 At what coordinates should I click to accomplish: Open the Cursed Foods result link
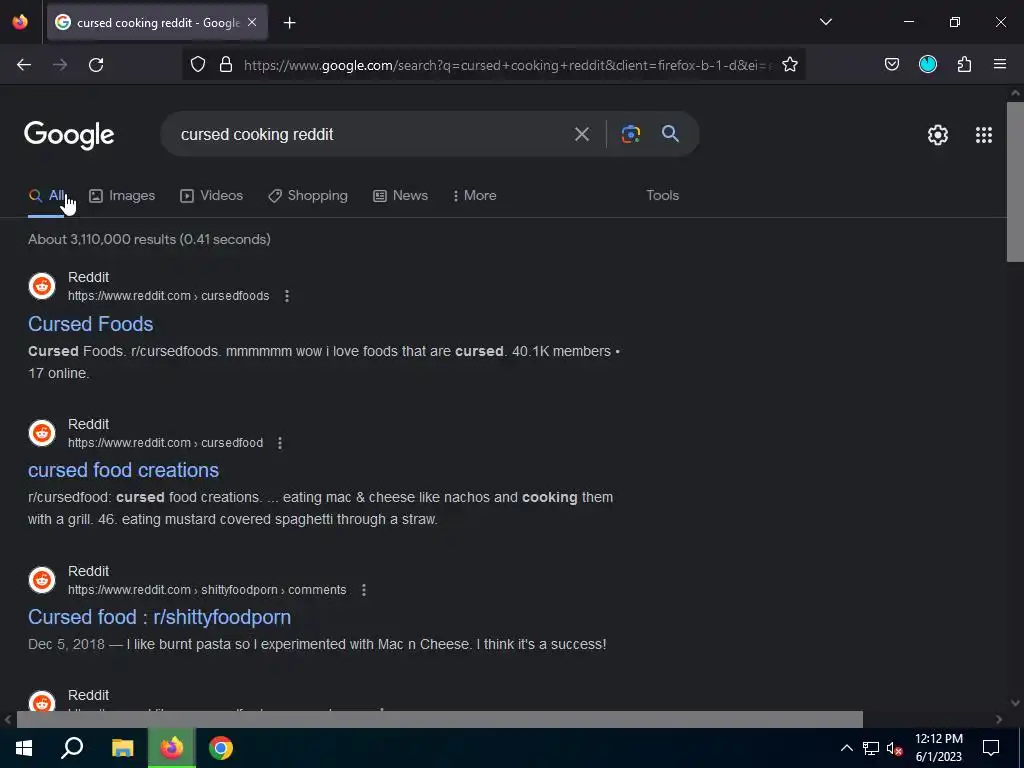coord(91,324)
